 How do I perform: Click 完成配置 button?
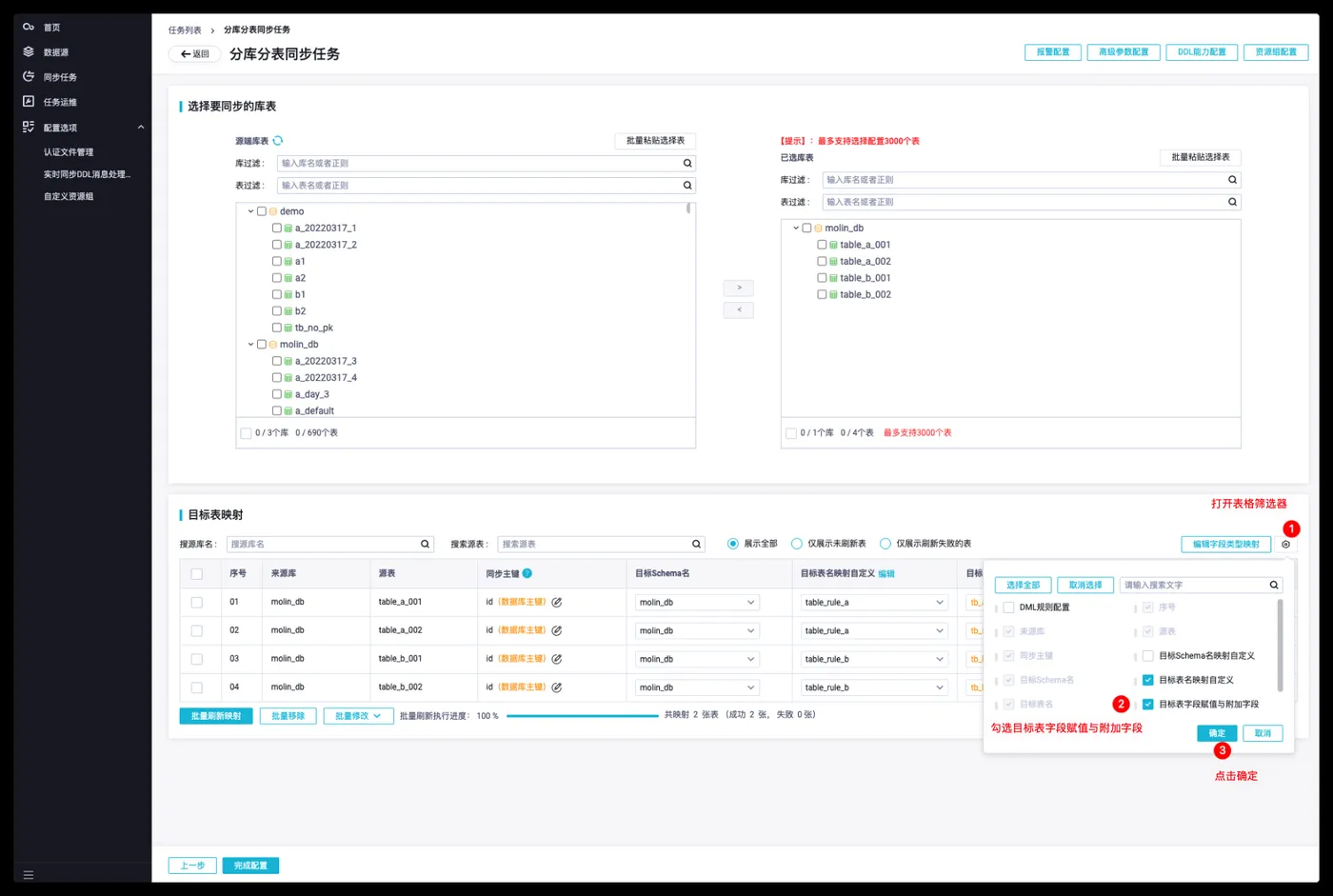250,866
